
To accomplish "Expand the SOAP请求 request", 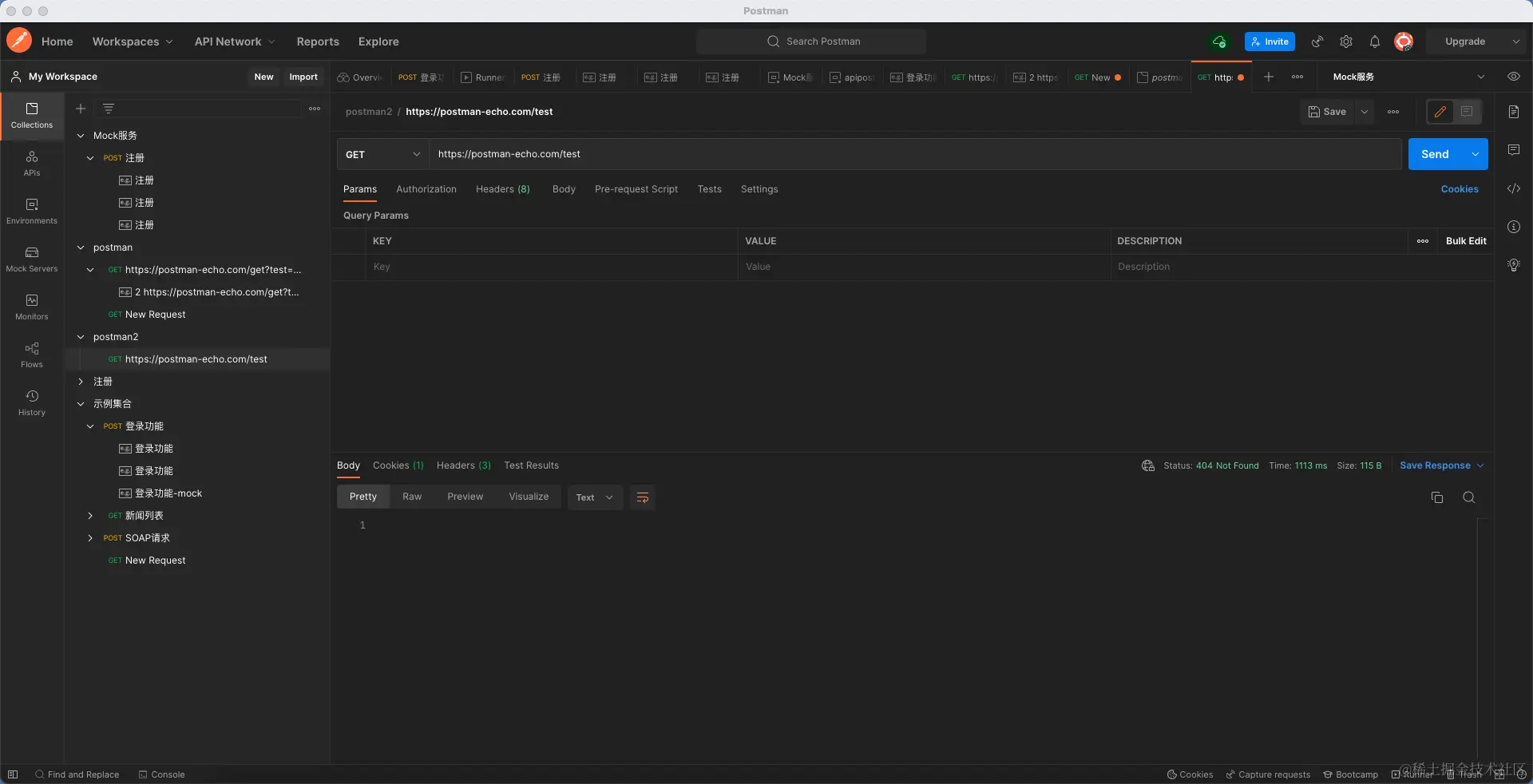I will [x=90, y=538].
